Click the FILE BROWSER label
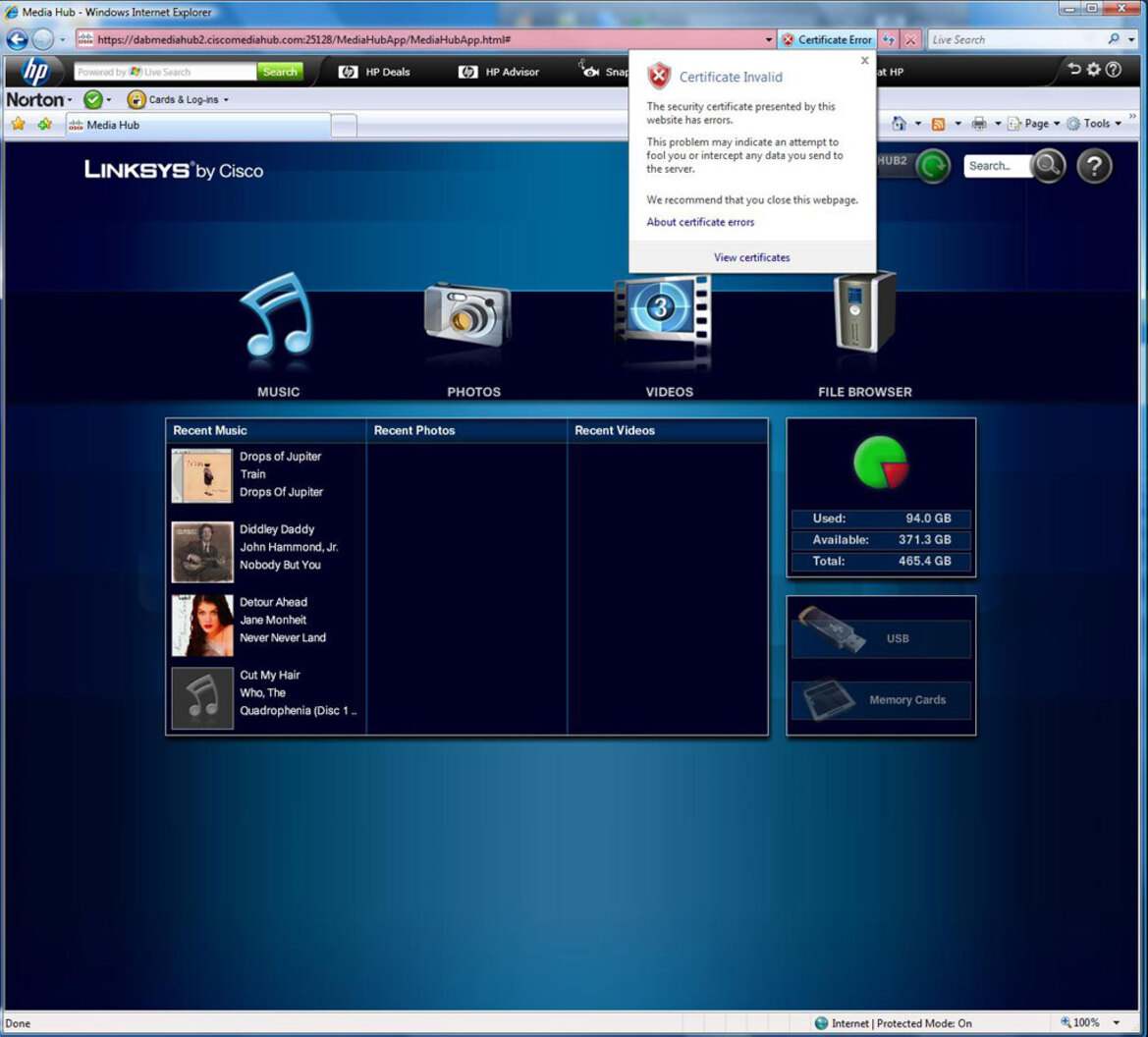1148x1037 pixels. click(864, 392)
